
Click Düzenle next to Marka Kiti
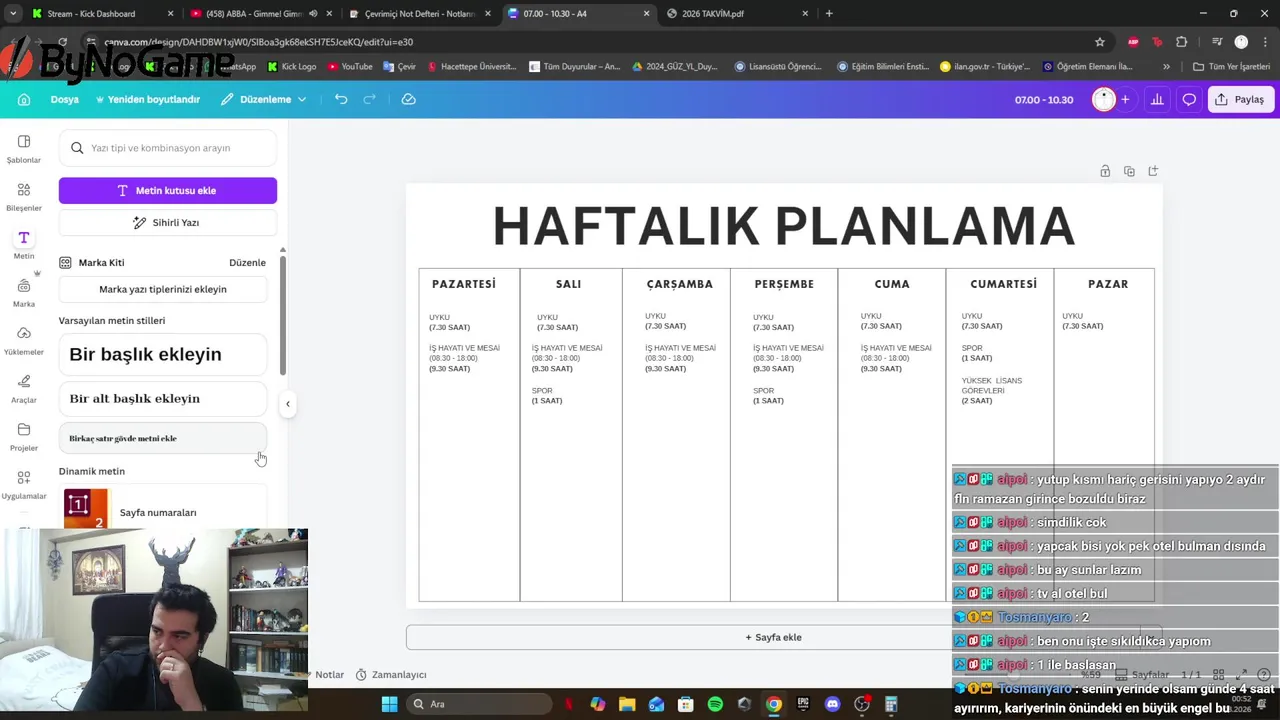click(247, 262)
